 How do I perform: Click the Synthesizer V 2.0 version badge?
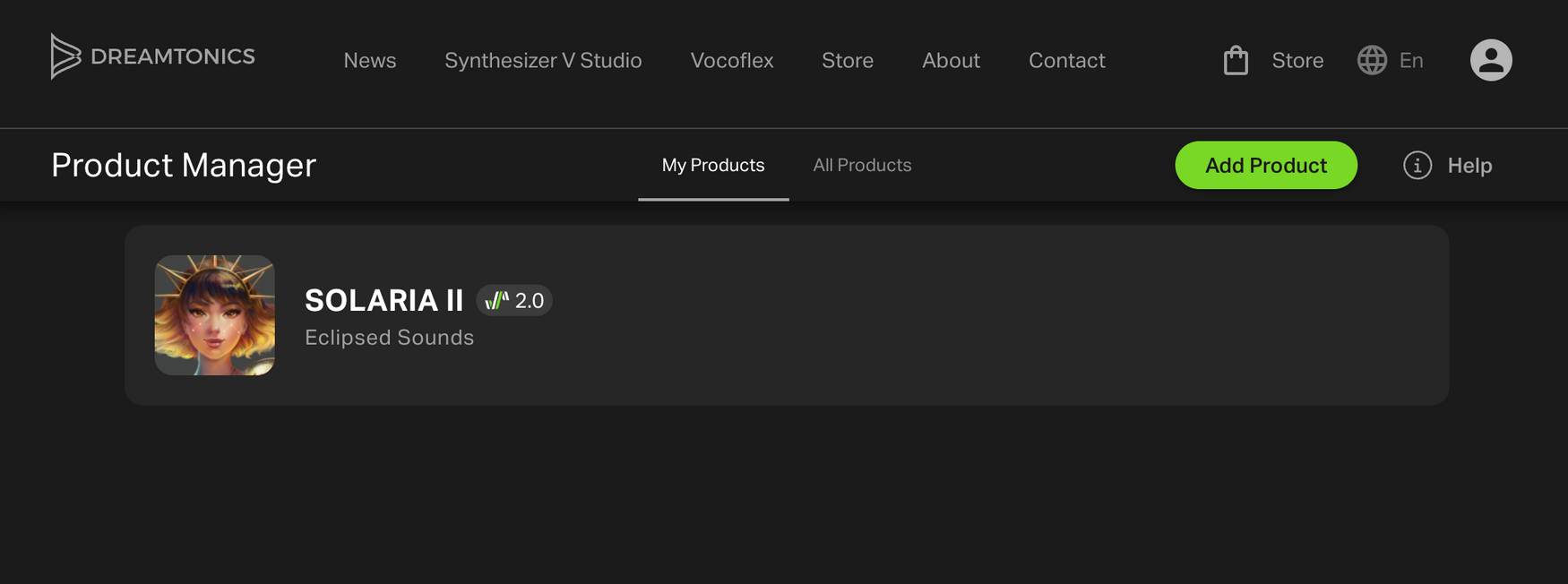(x=514, y=301)
